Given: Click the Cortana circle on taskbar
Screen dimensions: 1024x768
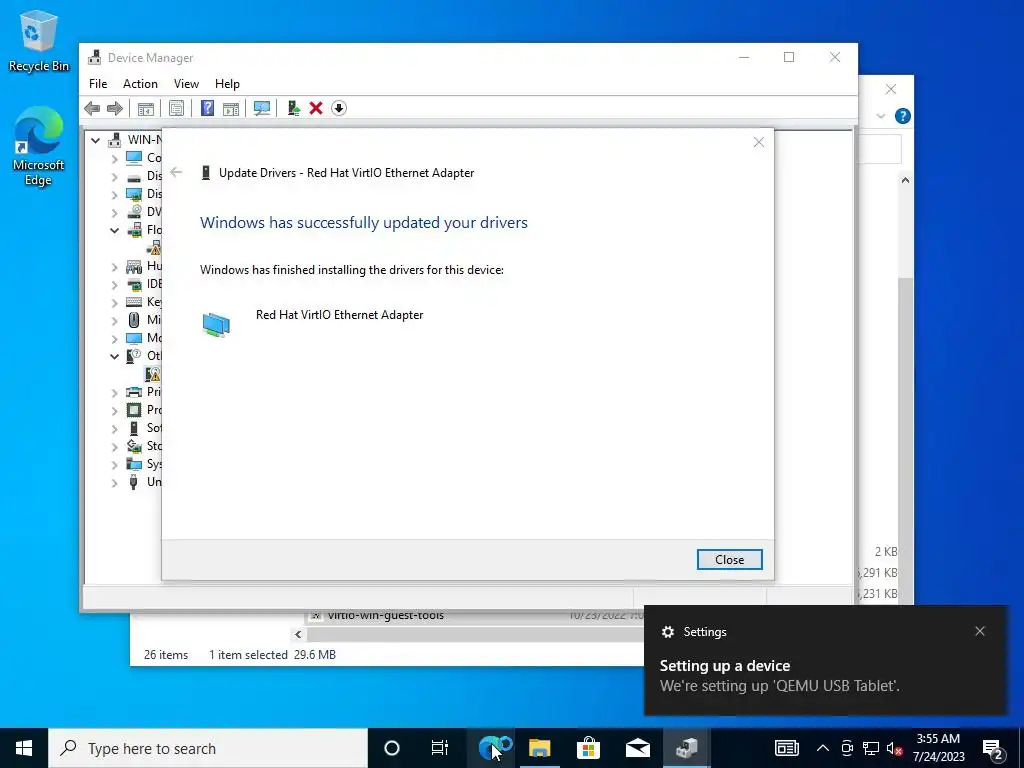Looking at the screenshot, I should pyautogui.click(x=392, y=748).
